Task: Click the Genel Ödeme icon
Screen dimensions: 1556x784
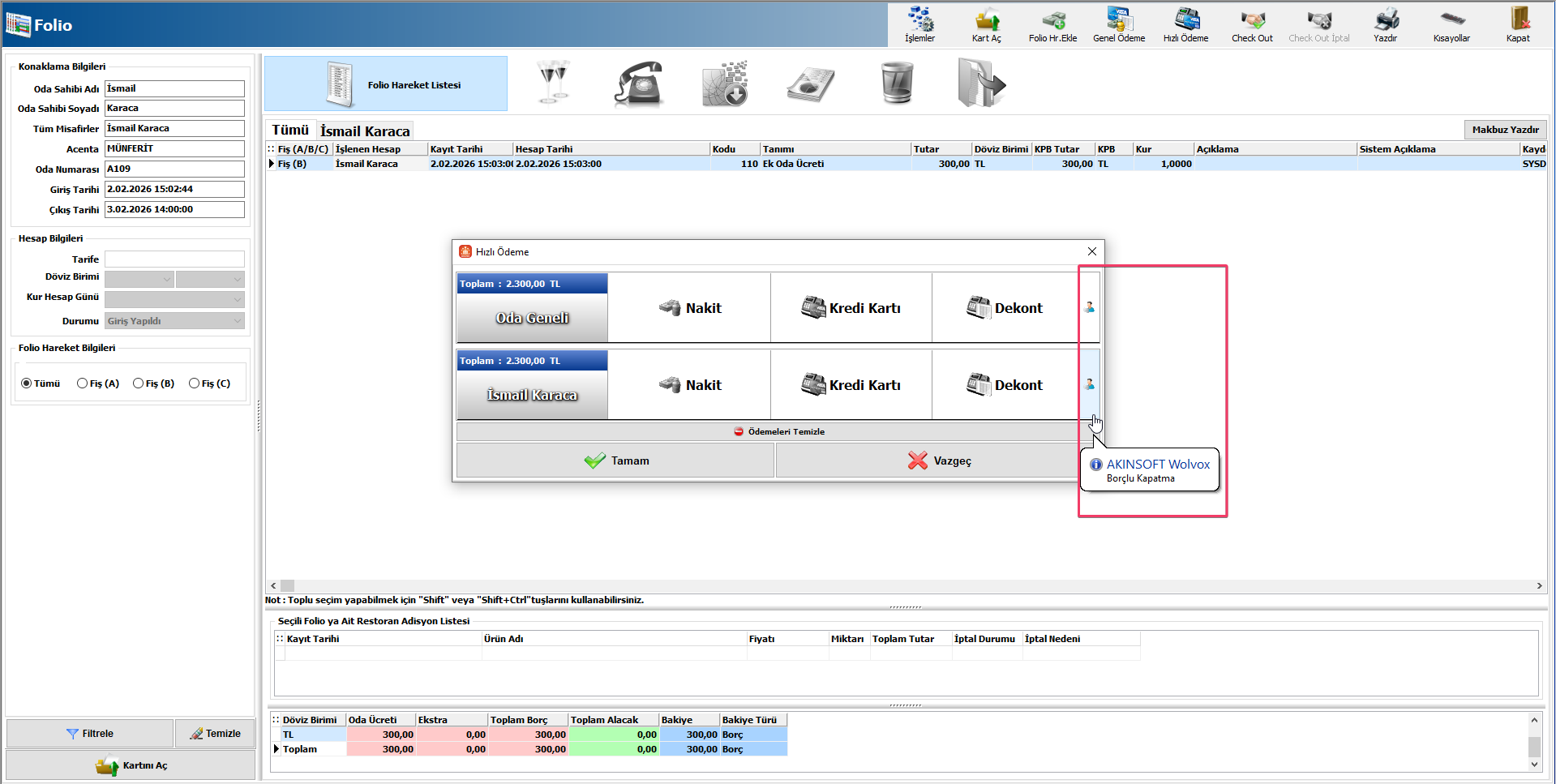Action: point(1119,24)
